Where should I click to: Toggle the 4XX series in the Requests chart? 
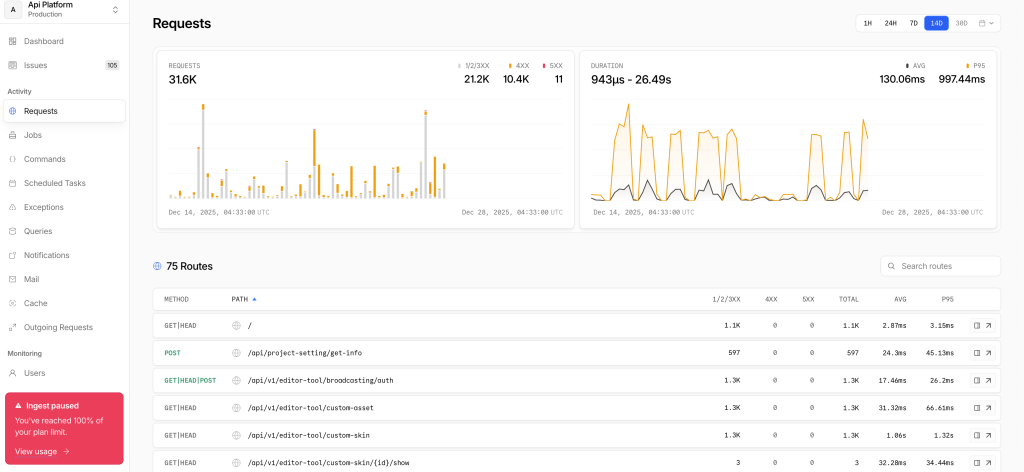point(519,65)
